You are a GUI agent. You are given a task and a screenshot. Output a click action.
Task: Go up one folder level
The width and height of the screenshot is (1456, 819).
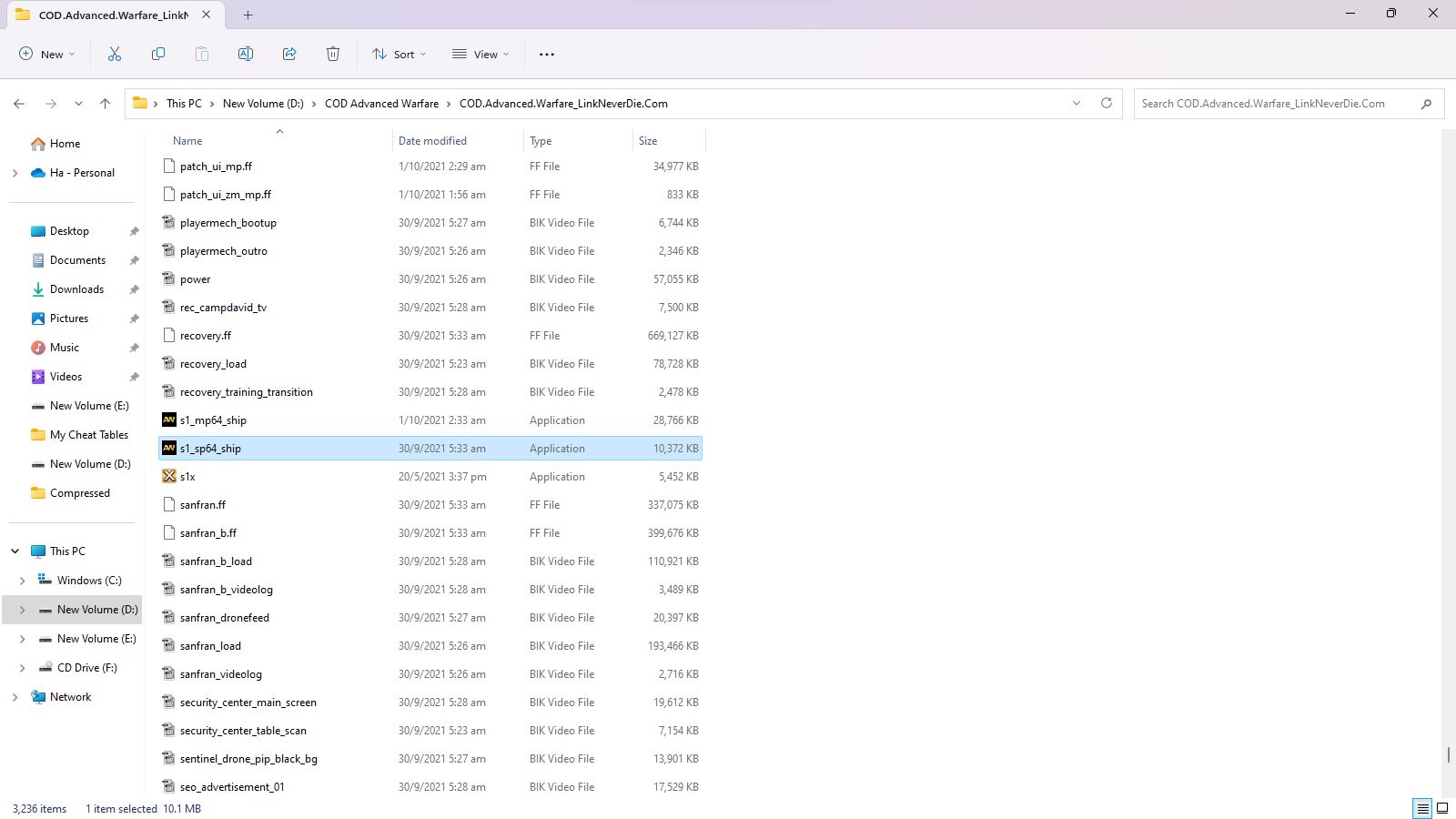[105, 103]
